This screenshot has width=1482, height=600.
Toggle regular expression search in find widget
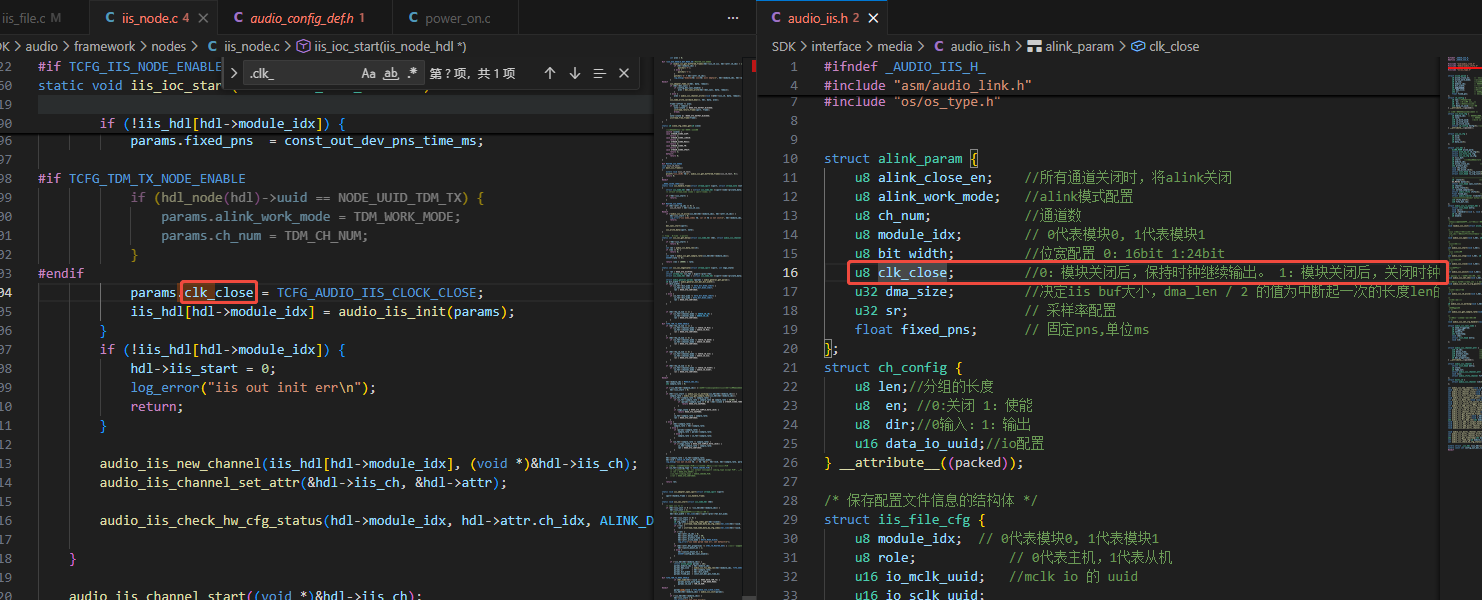pos(413,73)
